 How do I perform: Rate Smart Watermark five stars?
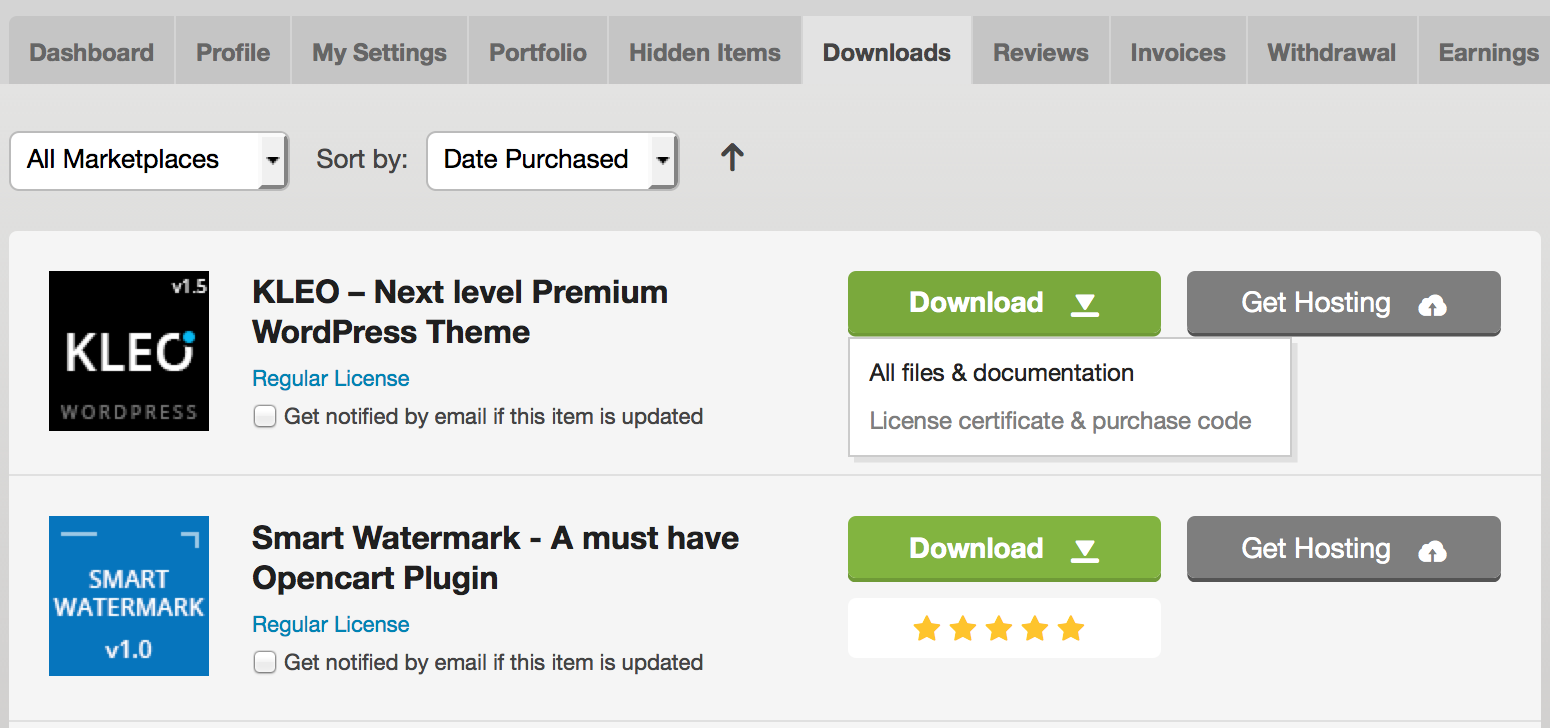pyautogui.click(x=1071, y=629)
